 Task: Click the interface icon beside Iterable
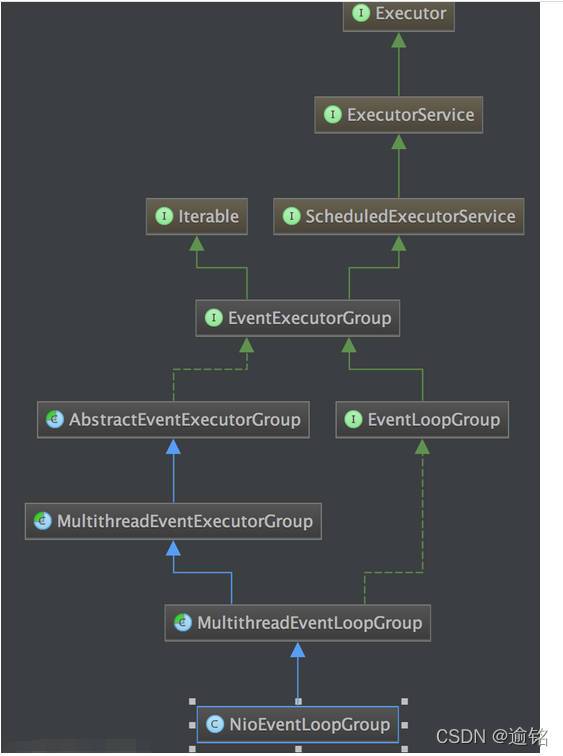[164, 216]
